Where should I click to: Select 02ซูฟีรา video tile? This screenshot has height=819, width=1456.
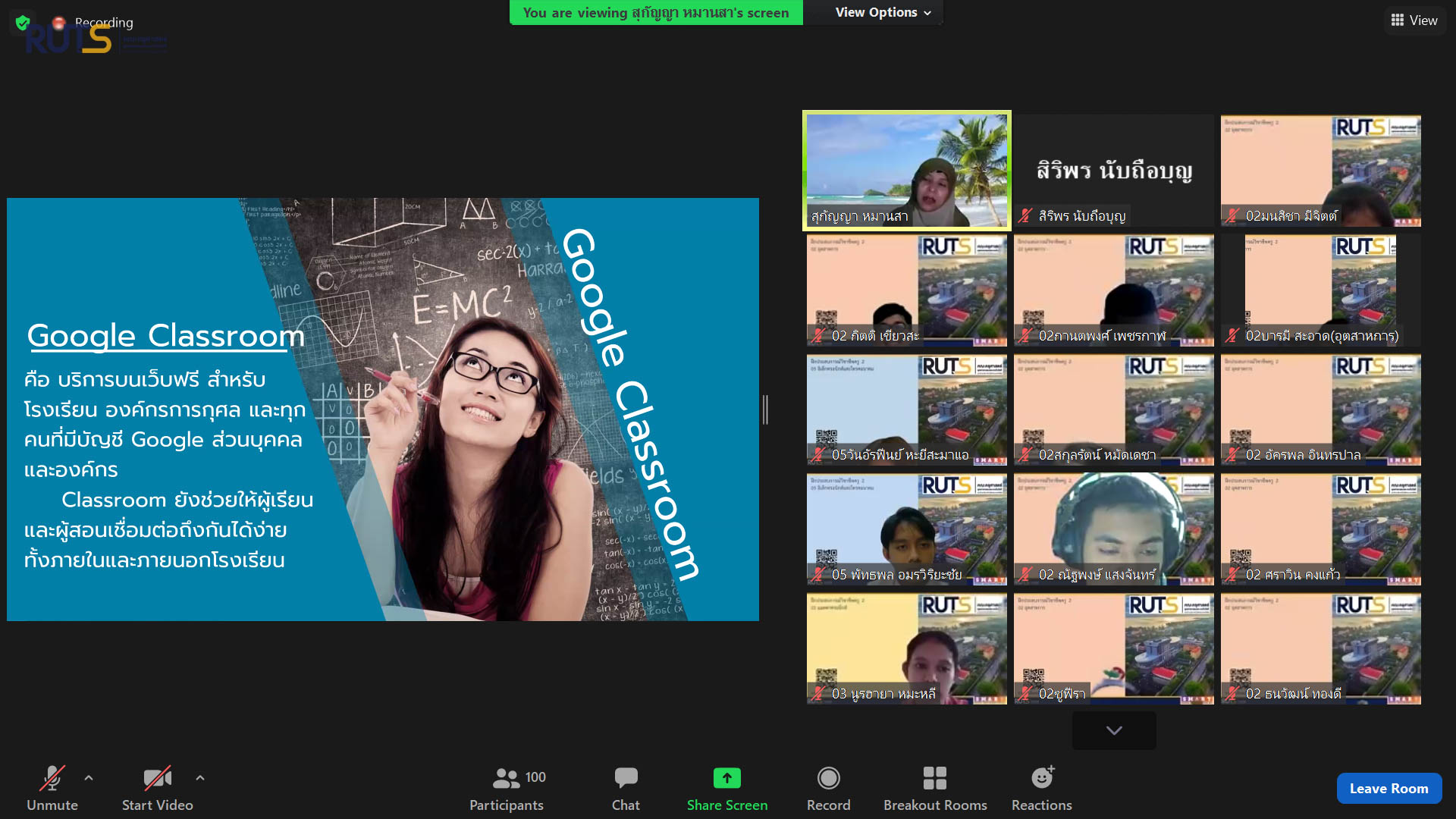(x=1114, y=648)
